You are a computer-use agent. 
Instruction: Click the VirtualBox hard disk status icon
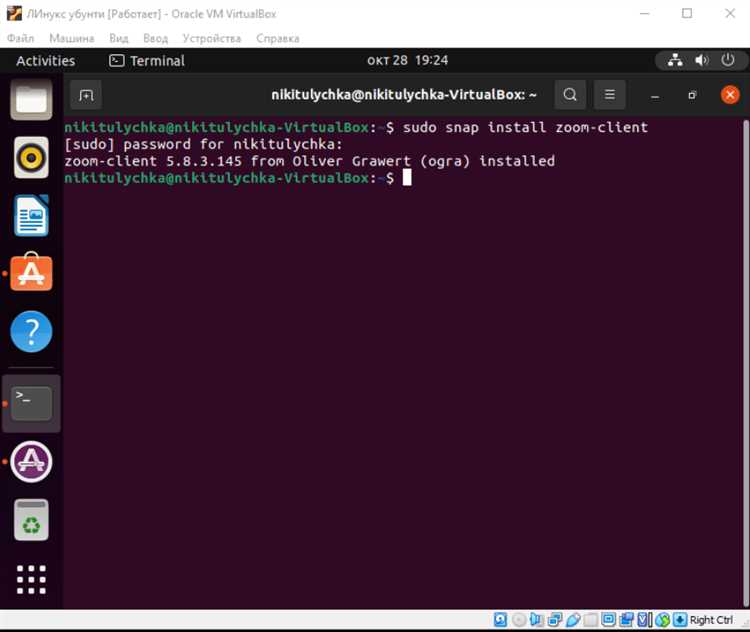(x=500, y=620)
